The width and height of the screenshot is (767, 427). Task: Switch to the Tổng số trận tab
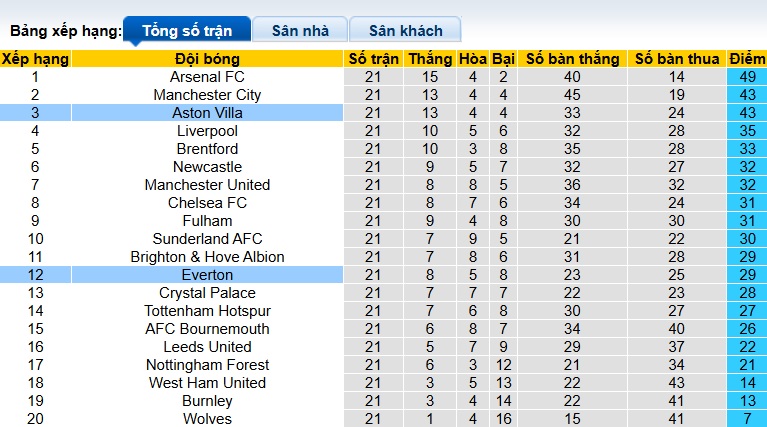[187, 30]
